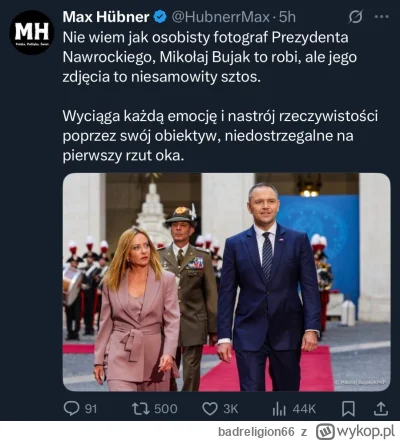The image size is (400, 441).
Task: Click the reply speech bubble icon
Action: click(71, 408)
